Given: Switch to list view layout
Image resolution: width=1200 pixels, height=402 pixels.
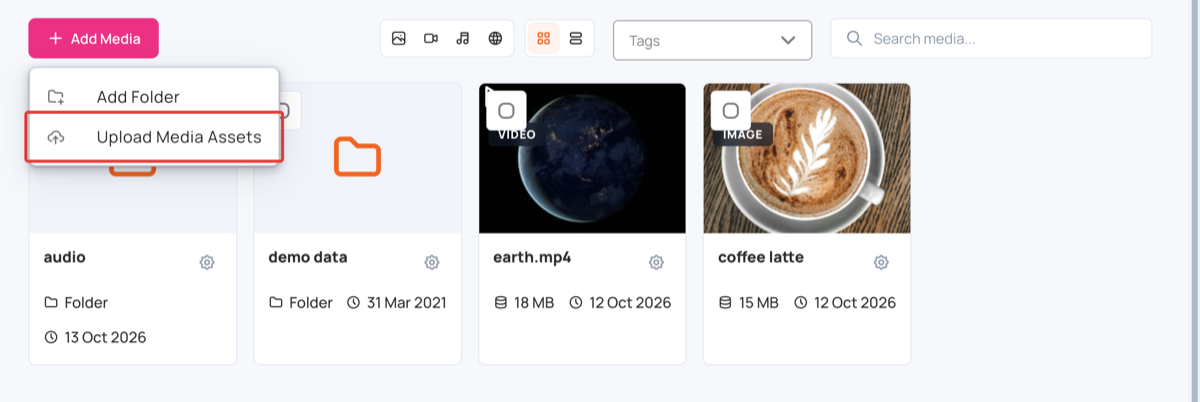Looking at the screenshot, I should [575, 38].
